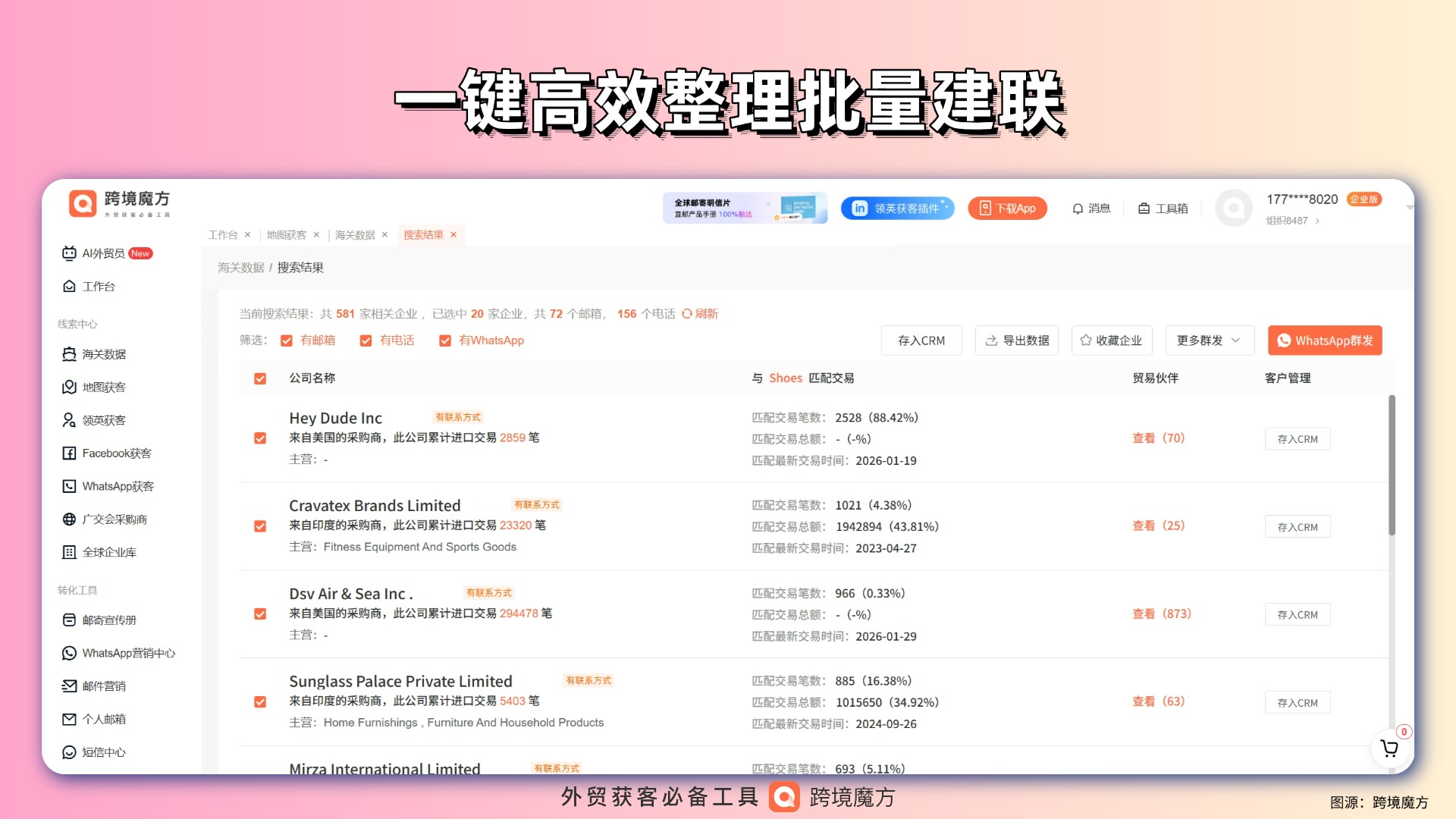This screenshot has height=819, width=1456.
Task: Uncheck the 有邮箱 filter checkbox
Action: pos(287,341)
